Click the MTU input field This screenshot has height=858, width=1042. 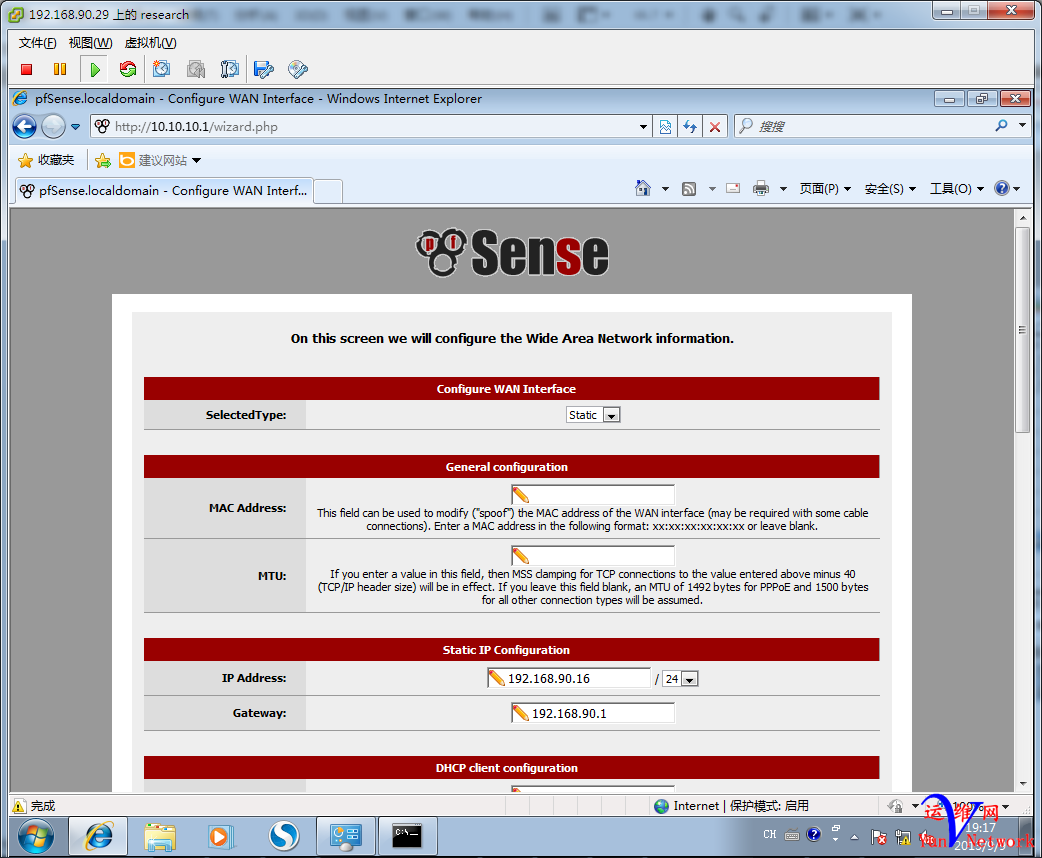click(x=593, y=556)
